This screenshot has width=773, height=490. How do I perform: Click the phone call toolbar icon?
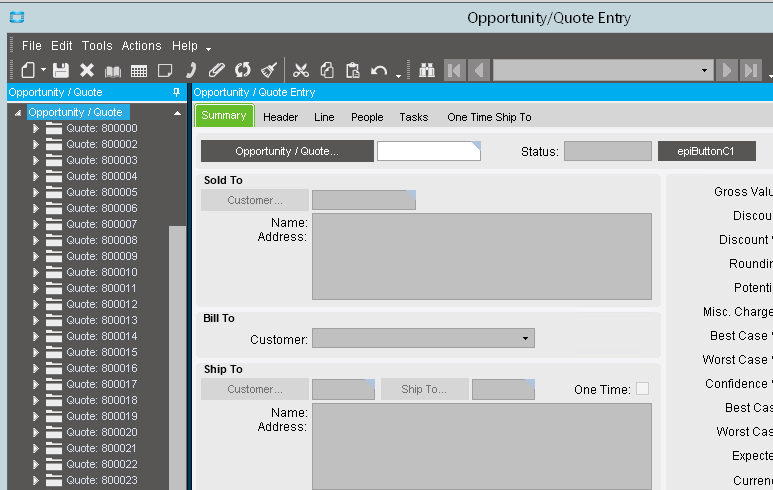(x=191, y=70)
